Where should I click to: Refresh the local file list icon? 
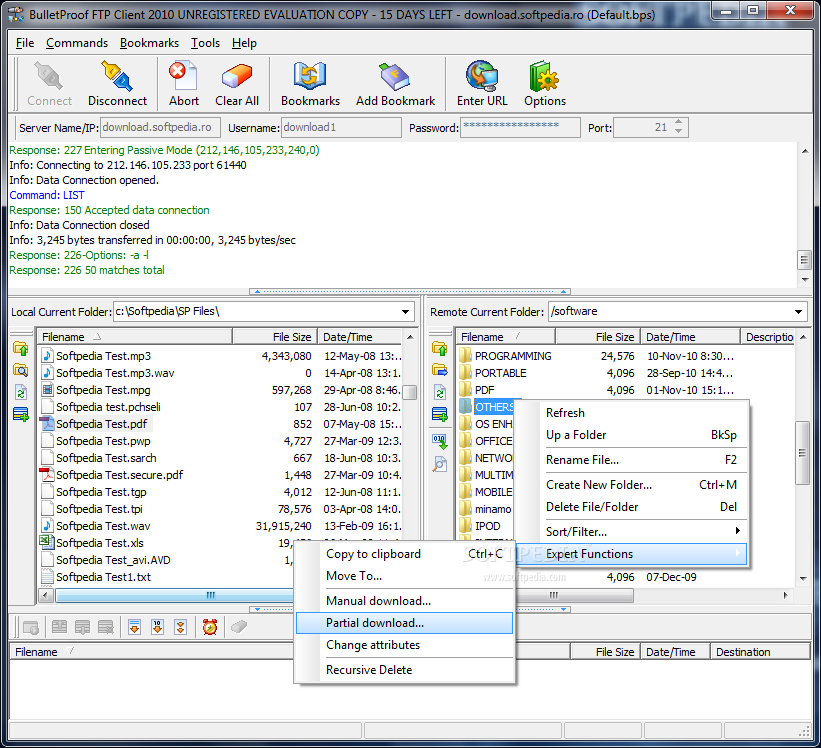point(20,393)
